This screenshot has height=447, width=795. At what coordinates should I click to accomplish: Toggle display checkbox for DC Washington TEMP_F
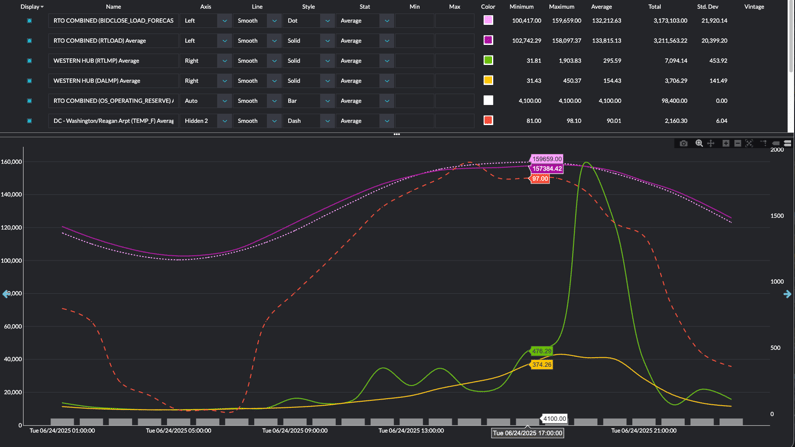click(29, 121)
